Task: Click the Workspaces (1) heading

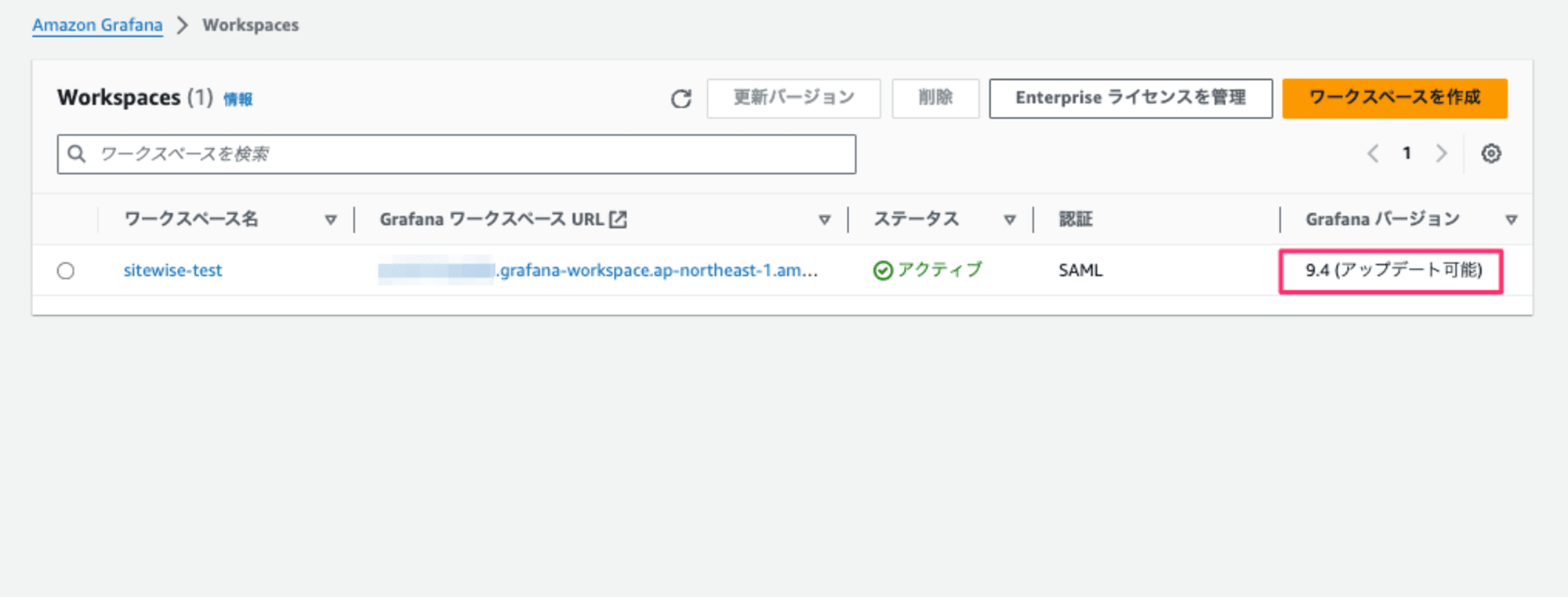Action: [135, 98]
